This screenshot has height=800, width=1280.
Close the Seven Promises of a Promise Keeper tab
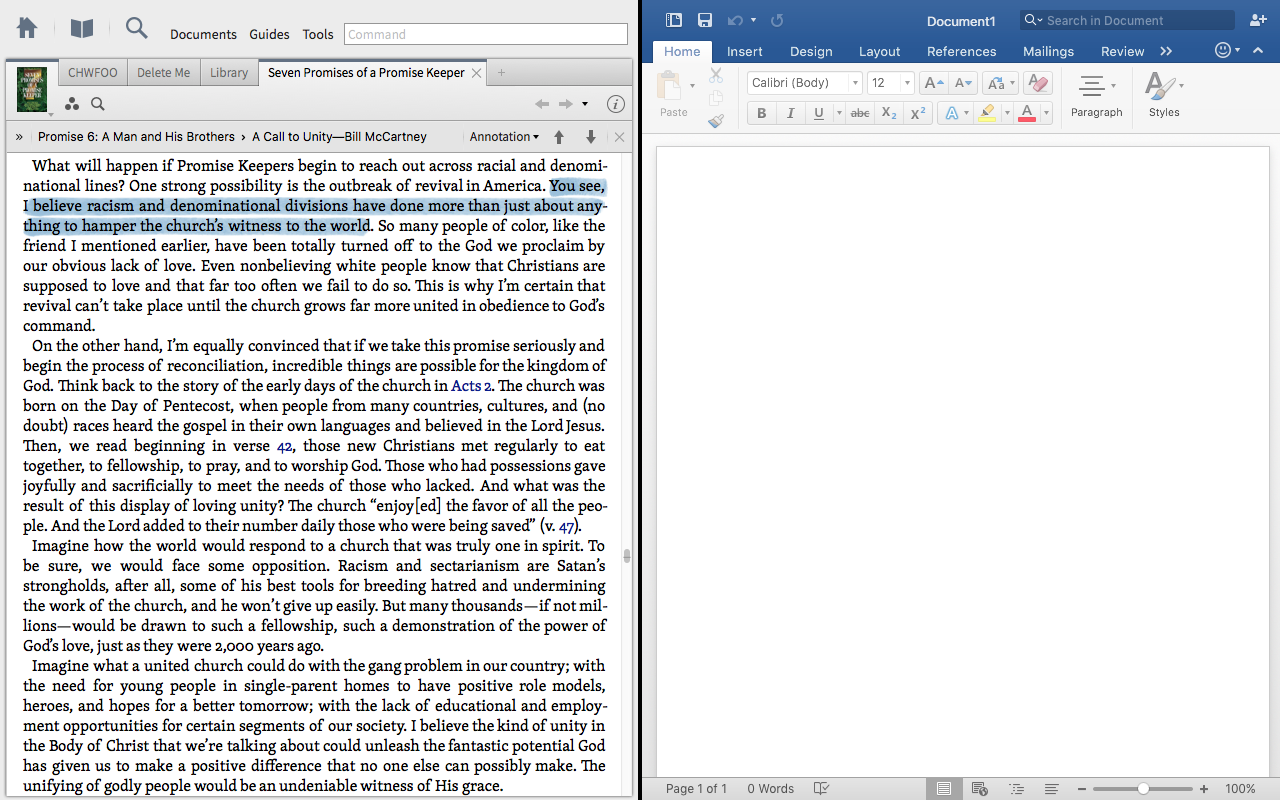point(477,73)
